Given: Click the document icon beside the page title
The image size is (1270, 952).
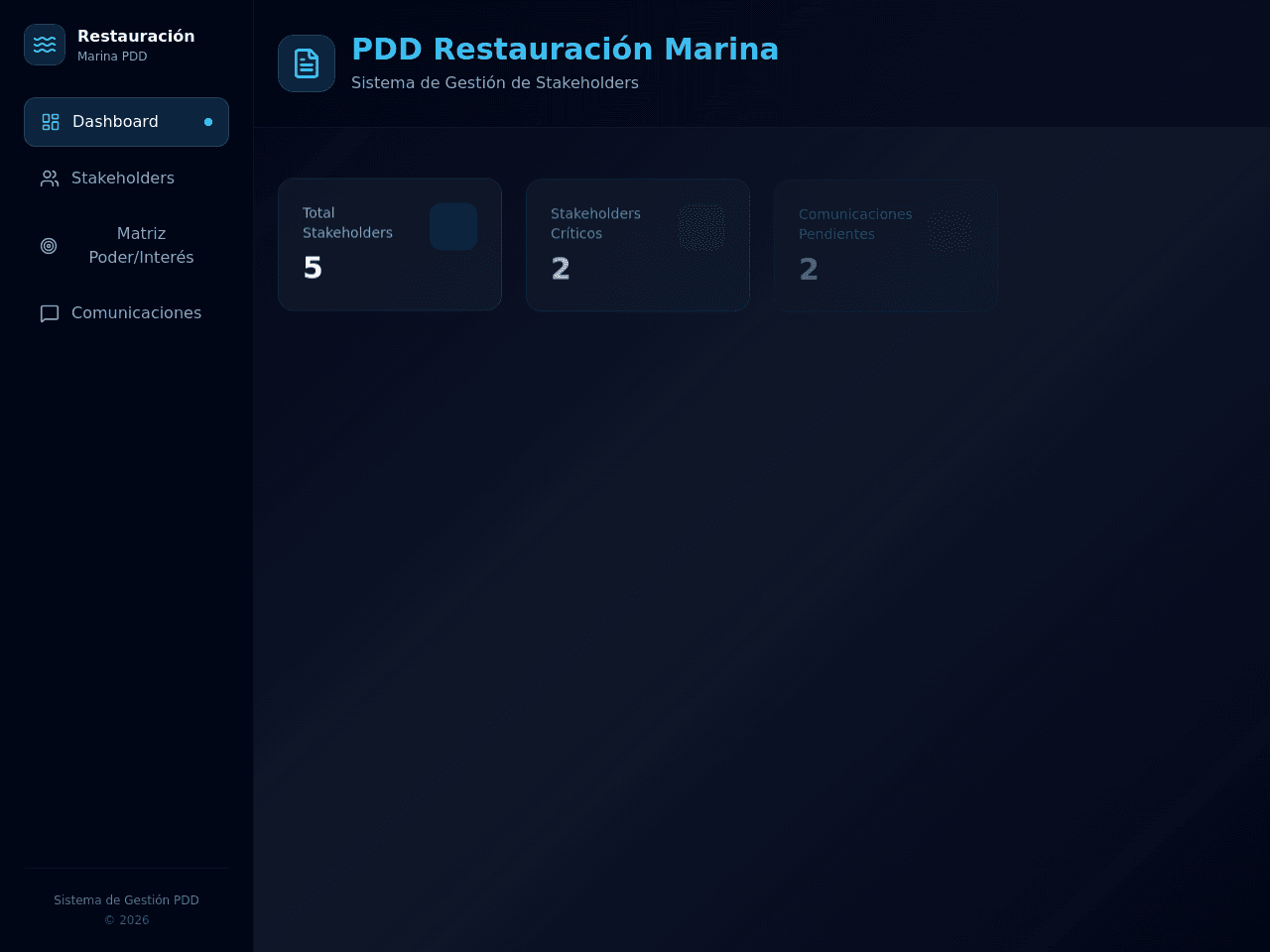Looking at the screenshot, I should 307,63.
